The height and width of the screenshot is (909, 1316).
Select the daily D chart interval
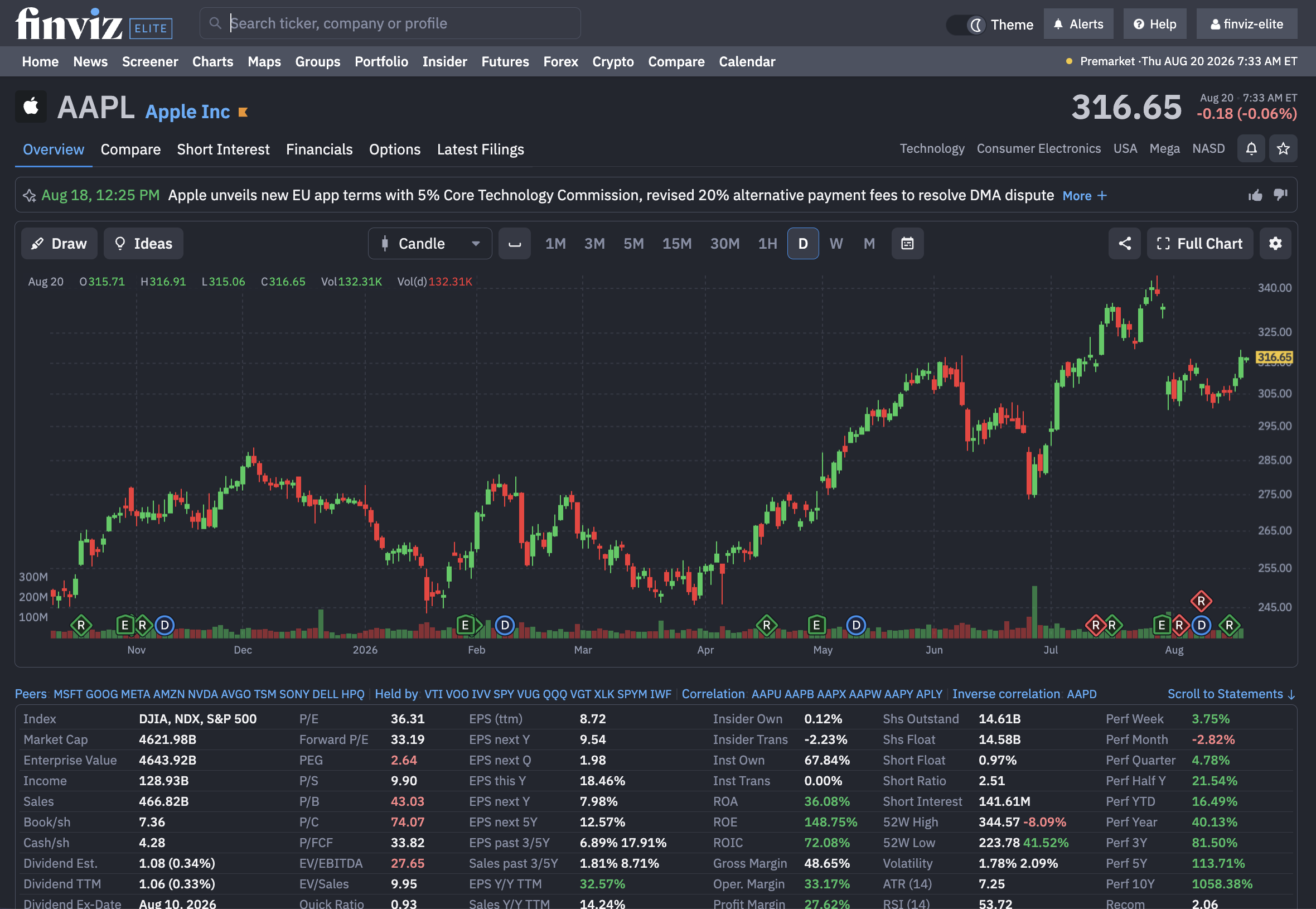tap(803, 244)
